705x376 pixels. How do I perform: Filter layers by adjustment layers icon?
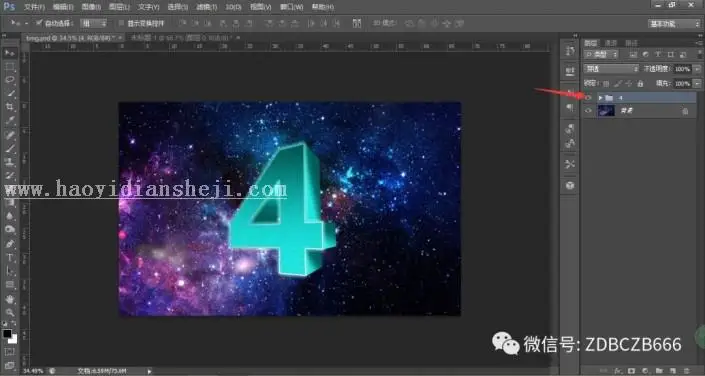645,55
